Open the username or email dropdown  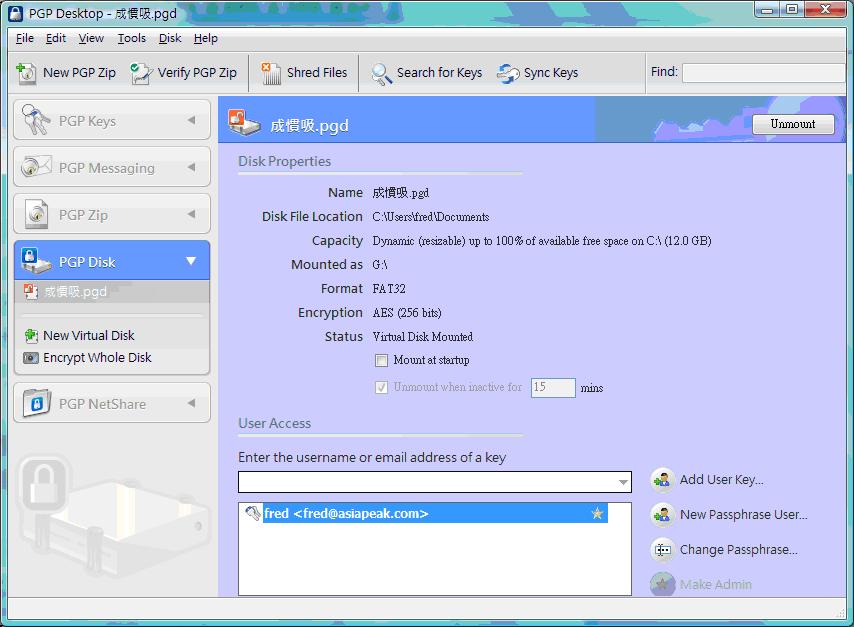point(624,483)
